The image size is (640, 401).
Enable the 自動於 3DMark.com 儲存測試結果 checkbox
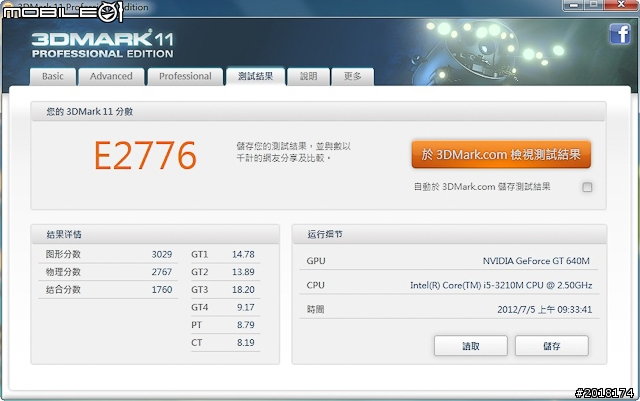[x=587, y=187]
